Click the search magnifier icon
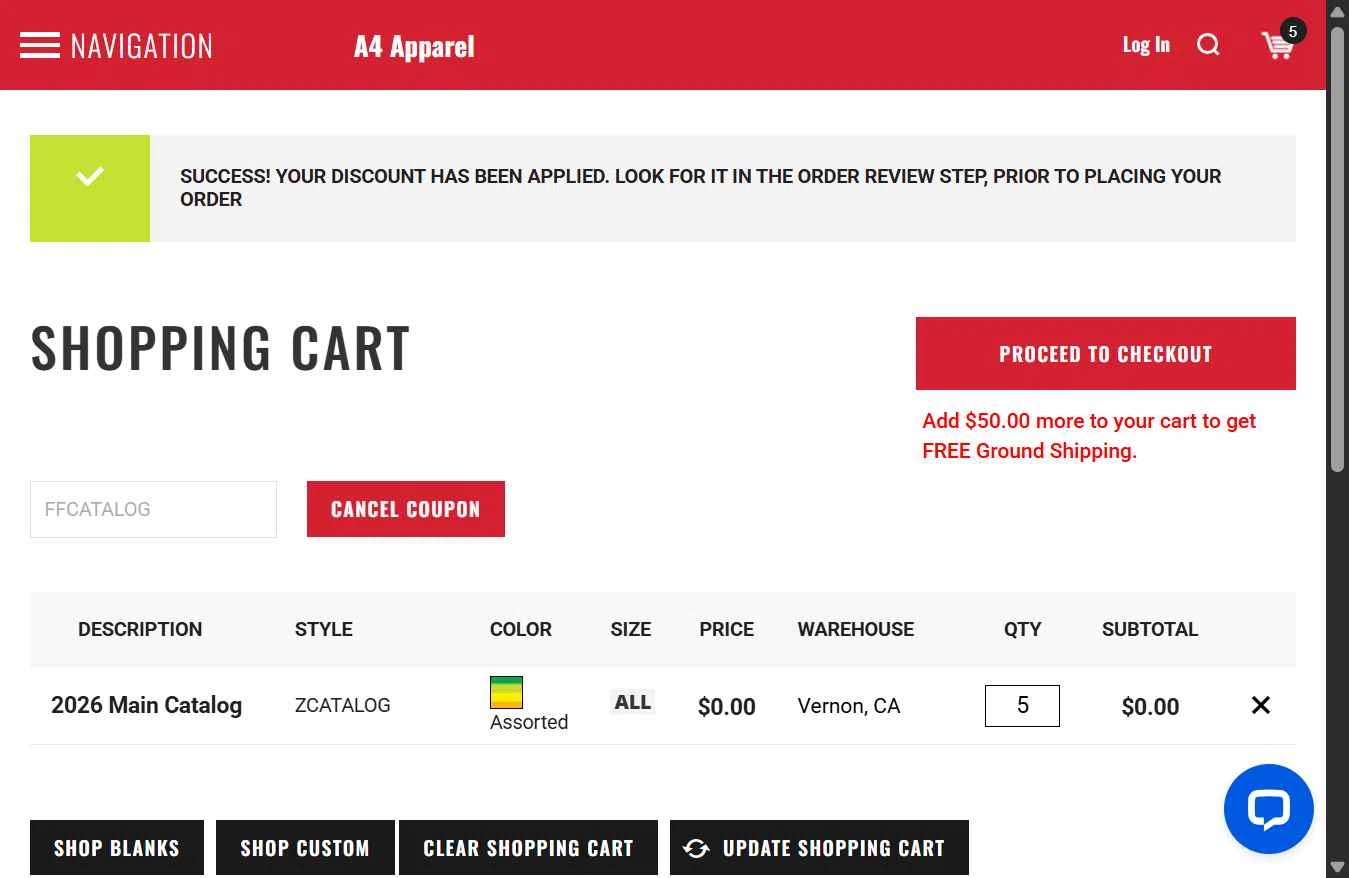1349x878 pixels. click(1208, 45)
